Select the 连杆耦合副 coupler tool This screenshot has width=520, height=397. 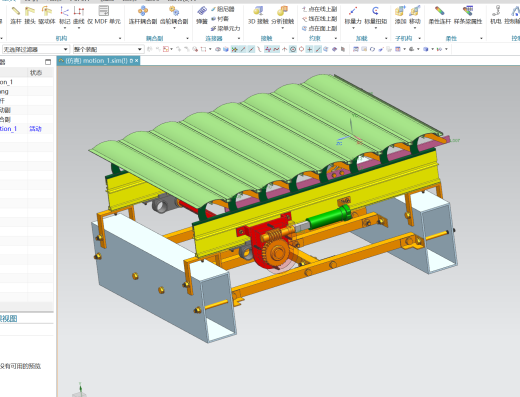coord(143,15)
